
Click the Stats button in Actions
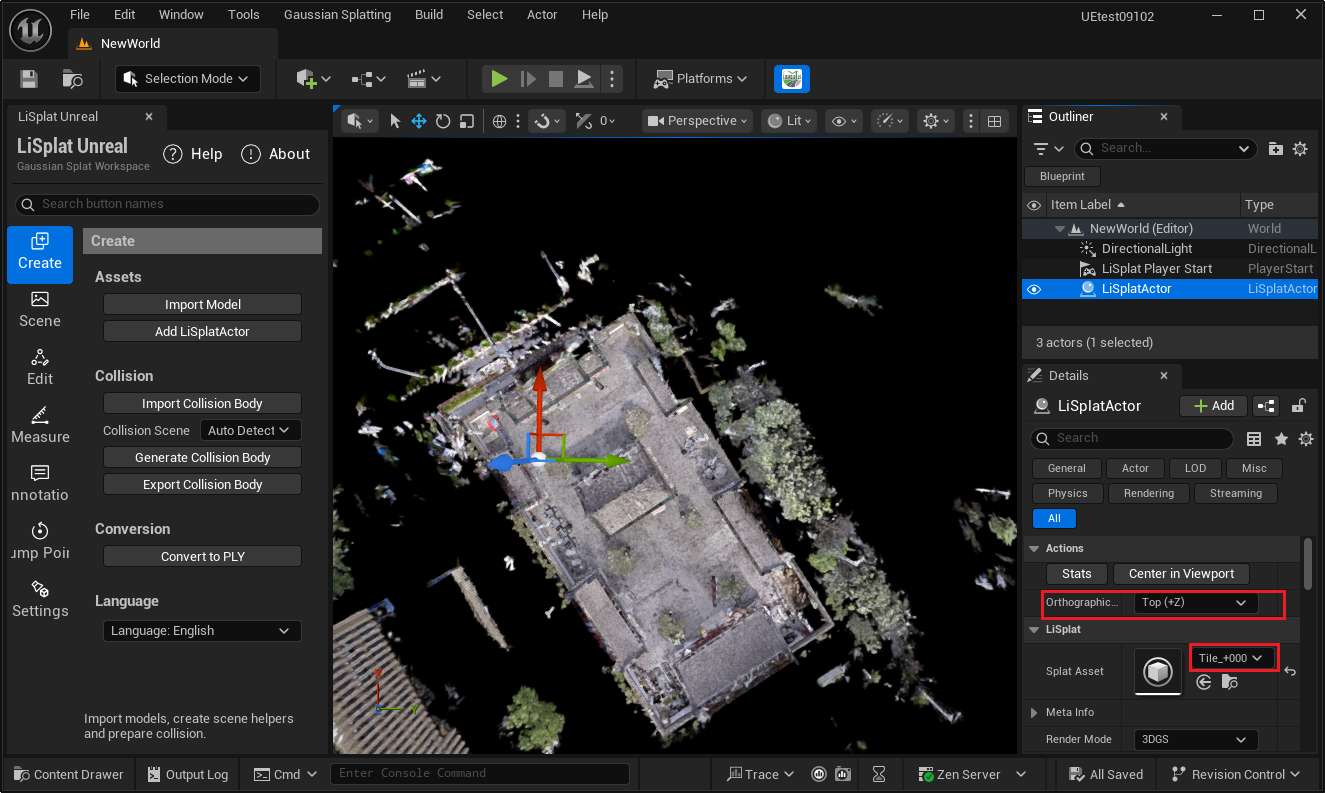point(1077,574)
